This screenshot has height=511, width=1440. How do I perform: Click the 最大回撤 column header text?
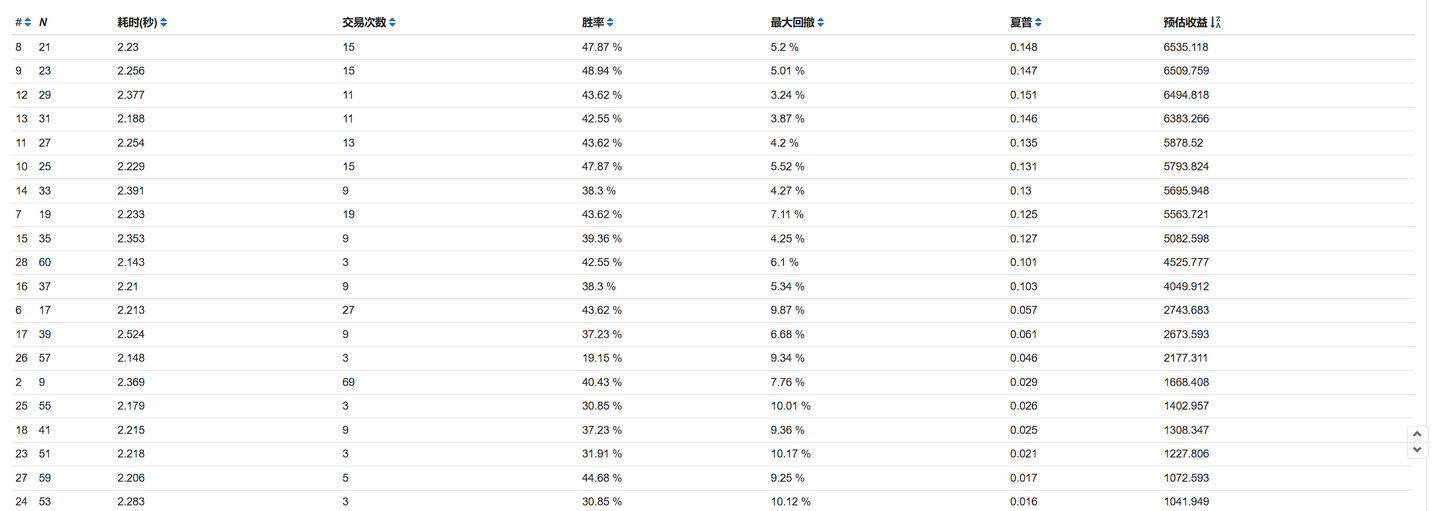pyautogui.click(x=792, y=22)
